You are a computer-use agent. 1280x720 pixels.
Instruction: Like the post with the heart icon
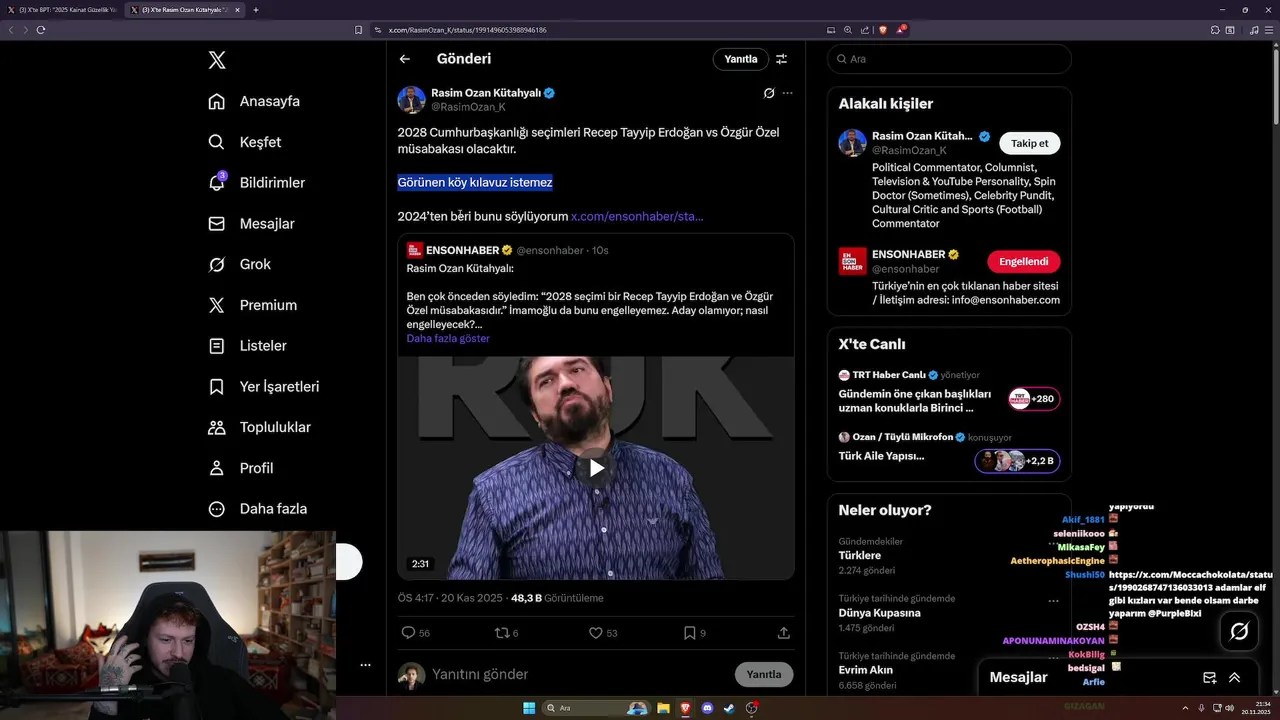click(x=596, y=633)
